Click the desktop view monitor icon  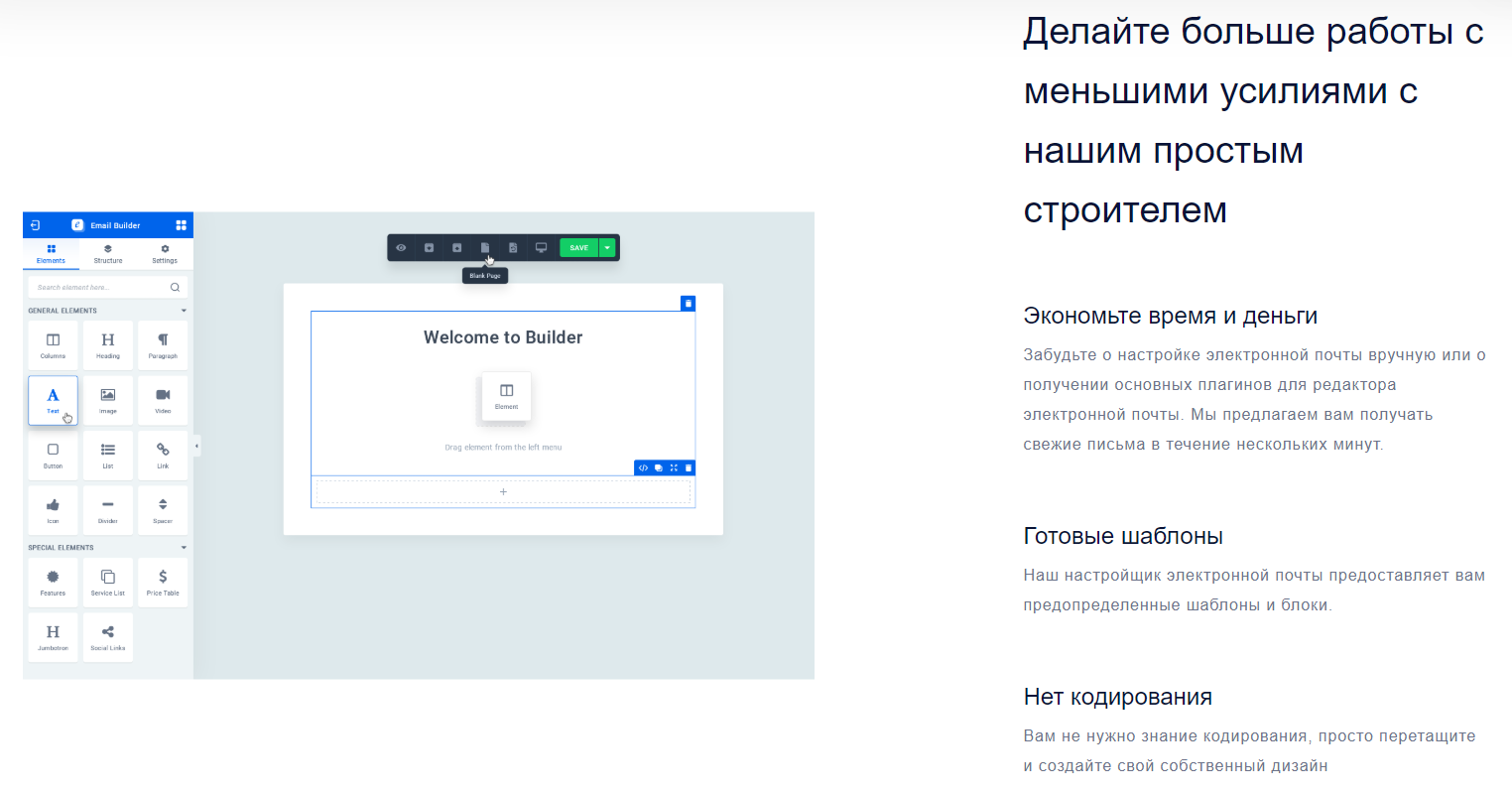pyautogui.click(x=541, y=248)
